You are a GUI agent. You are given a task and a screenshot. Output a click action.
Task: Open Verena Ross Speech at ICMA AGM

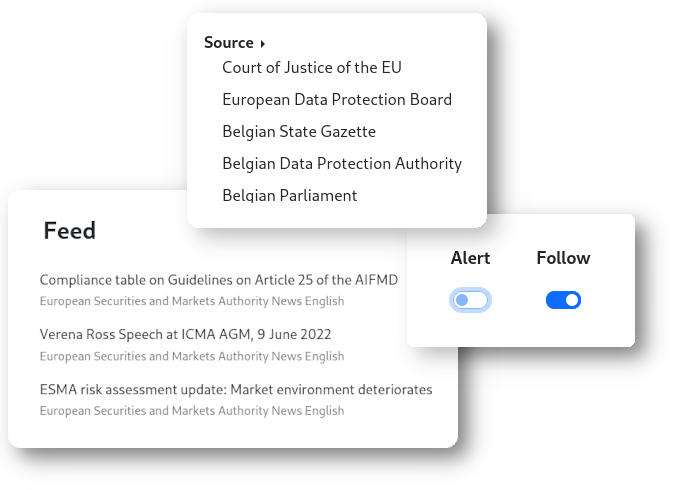coord(185,334)
